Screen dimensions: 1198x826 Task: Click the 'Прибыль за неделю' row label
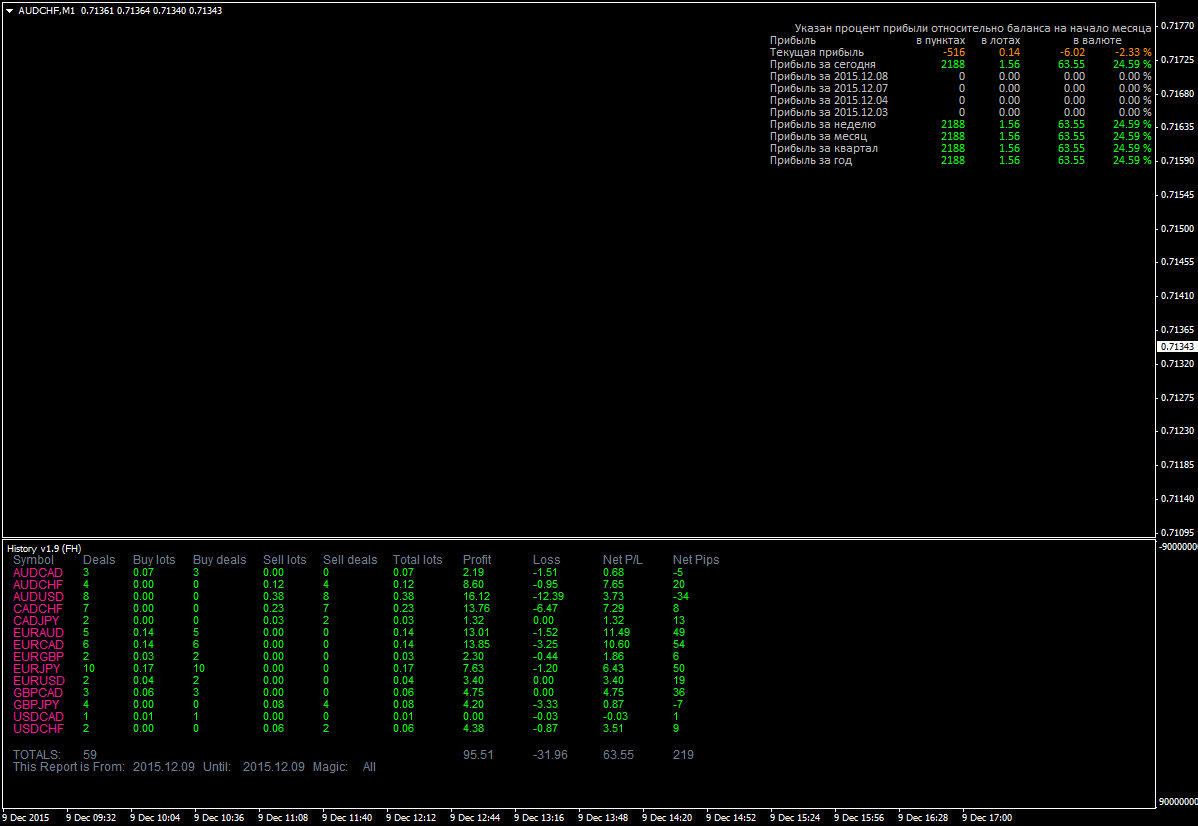point(823,125)
